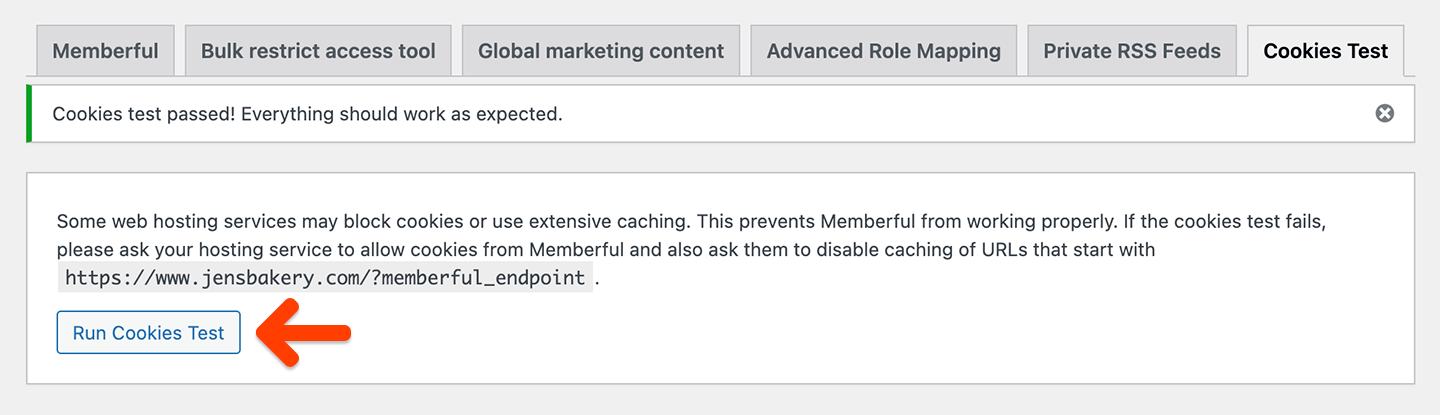Click the "Some web hosting services" first line
This screenshot has height=415, width=1440.
coord(400,221)
